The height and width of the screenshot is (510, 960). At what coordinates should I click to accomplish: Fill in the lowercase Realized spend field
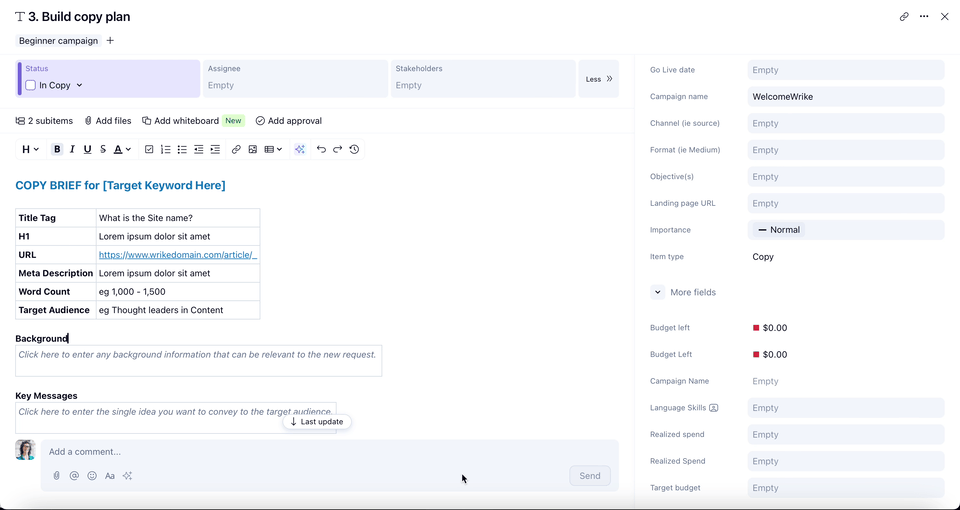846,435
